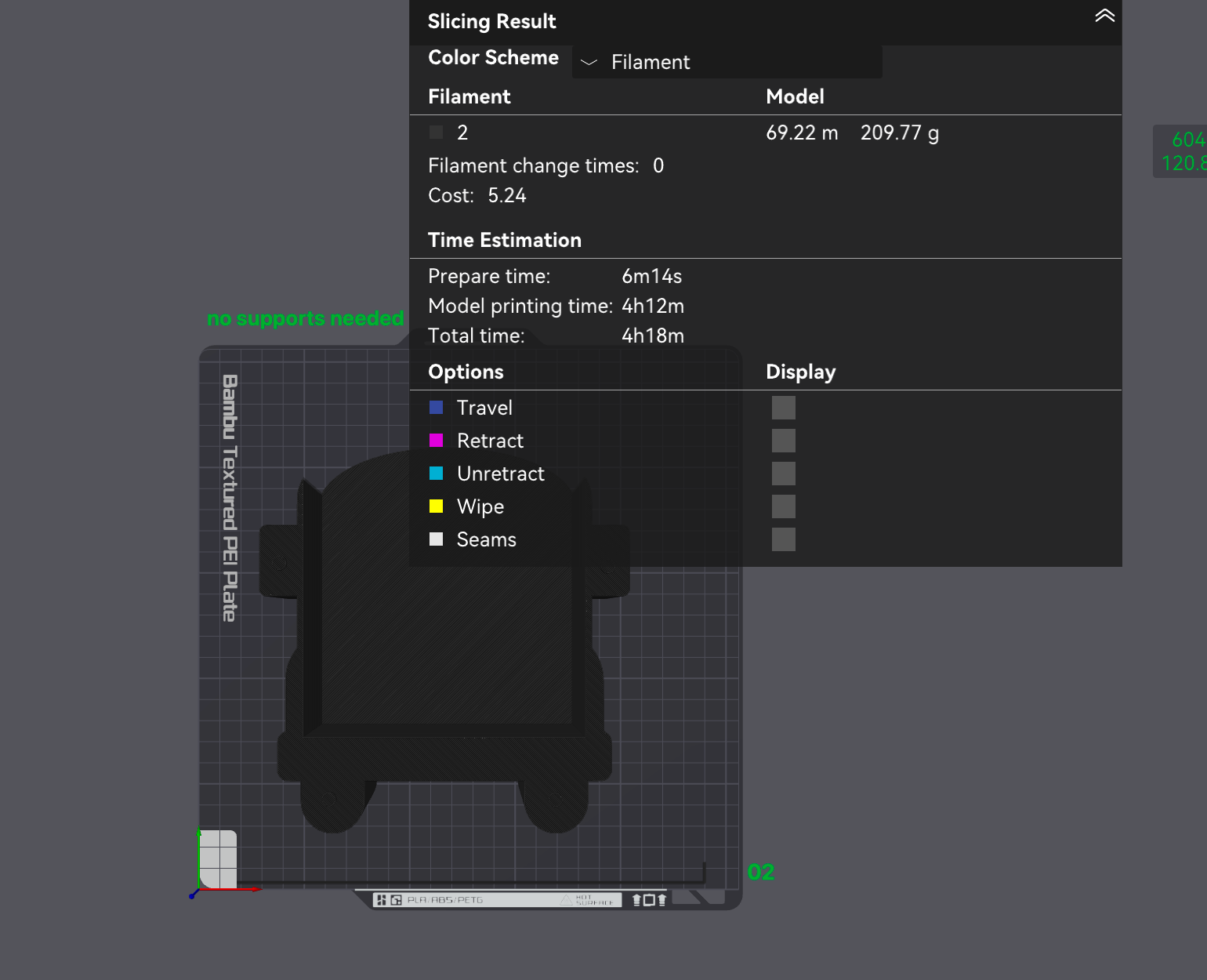Click the white Seams color swatch
Image resolution: width=1207 pixels, height=980 pixels.
coord(437,539)
